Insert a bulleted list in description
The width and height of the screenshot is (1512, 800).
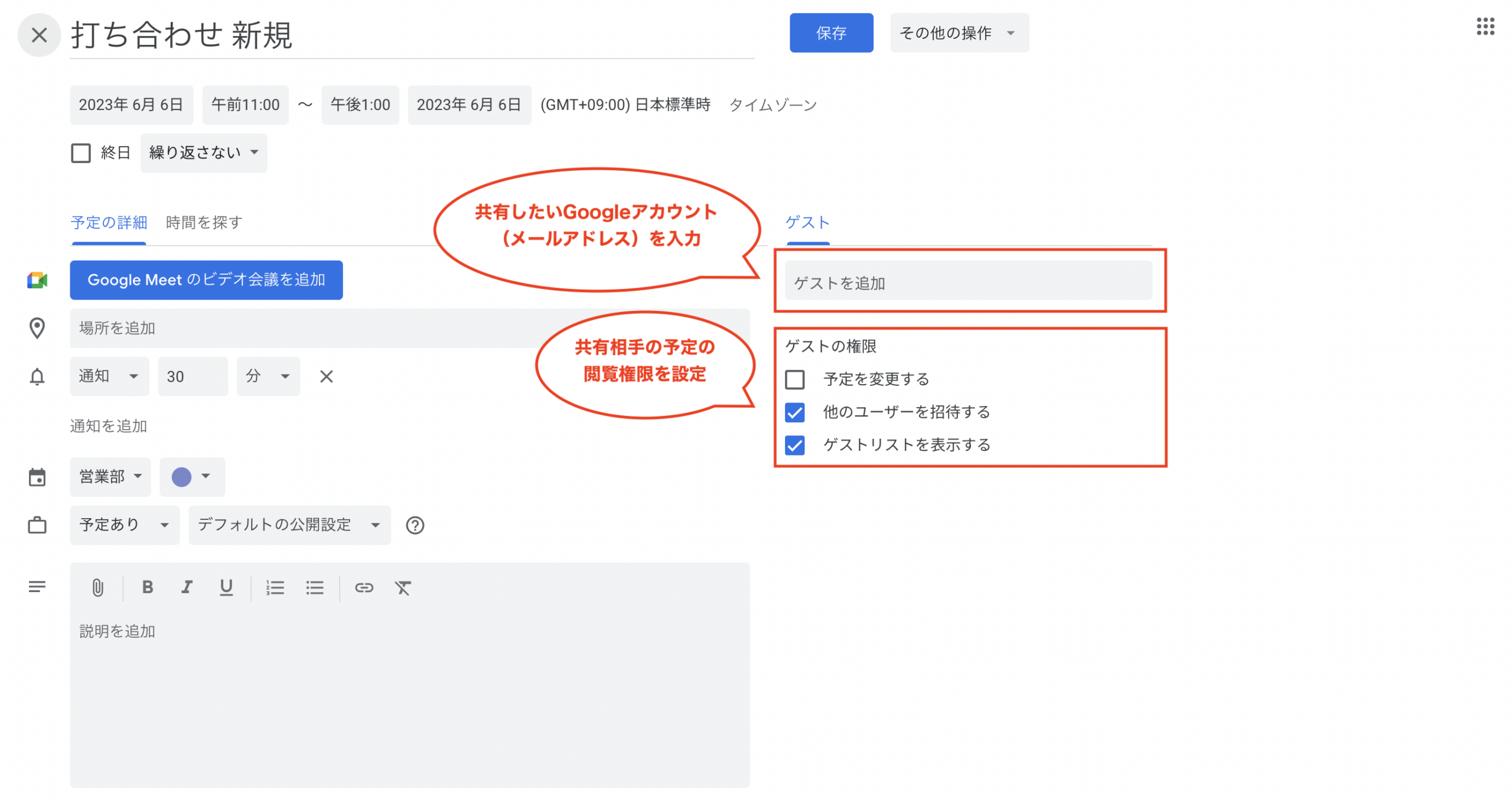coord(314,587)
